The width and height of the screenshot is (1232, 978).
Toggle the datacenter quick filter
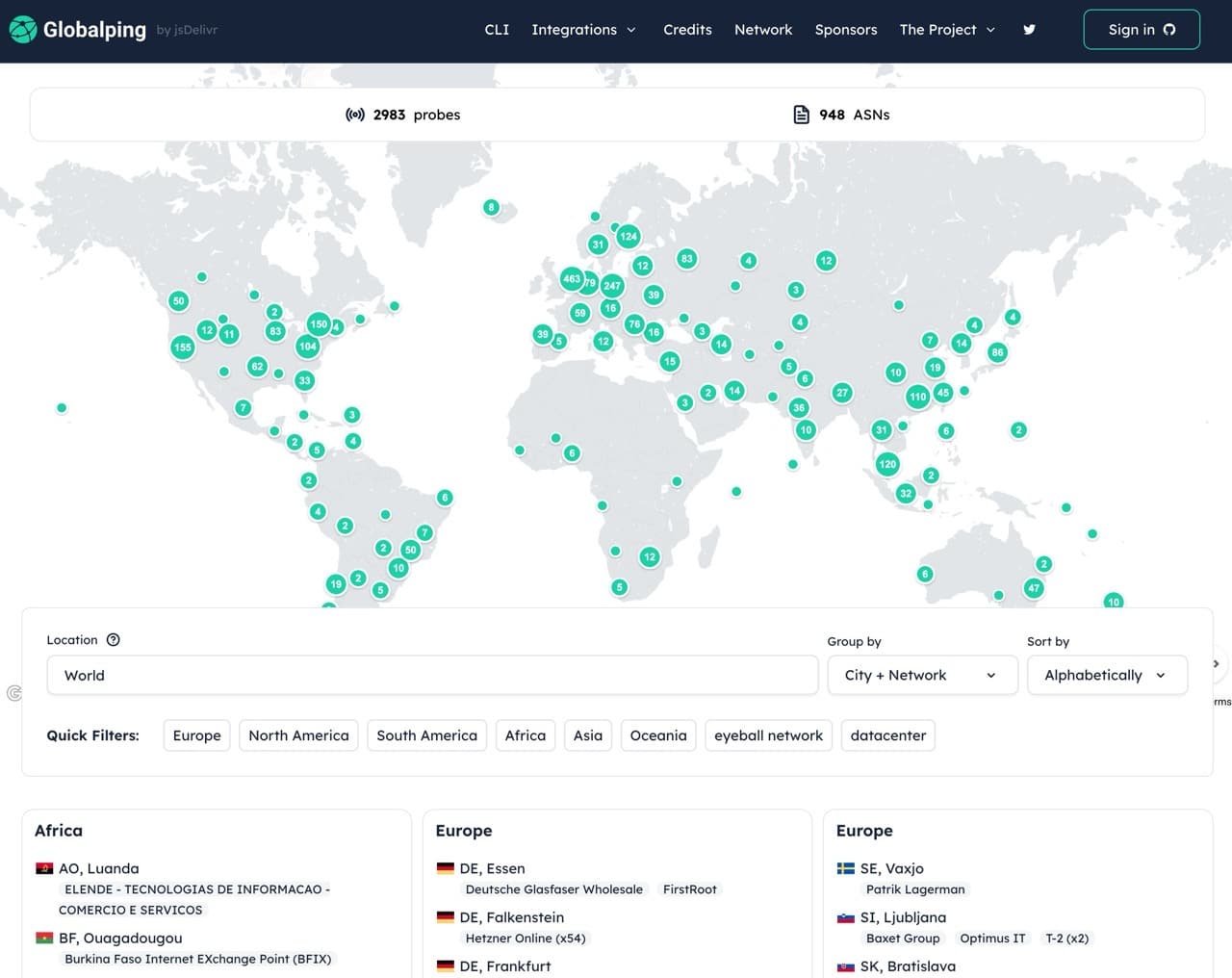point(887,735)
